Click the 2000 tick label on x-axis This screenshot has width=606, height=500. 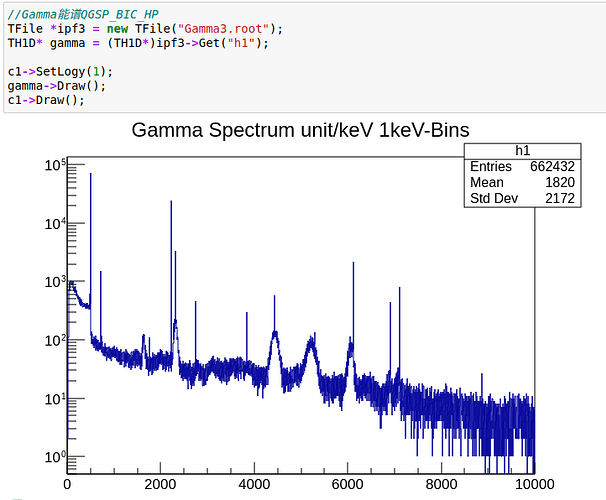coord(160,485)
